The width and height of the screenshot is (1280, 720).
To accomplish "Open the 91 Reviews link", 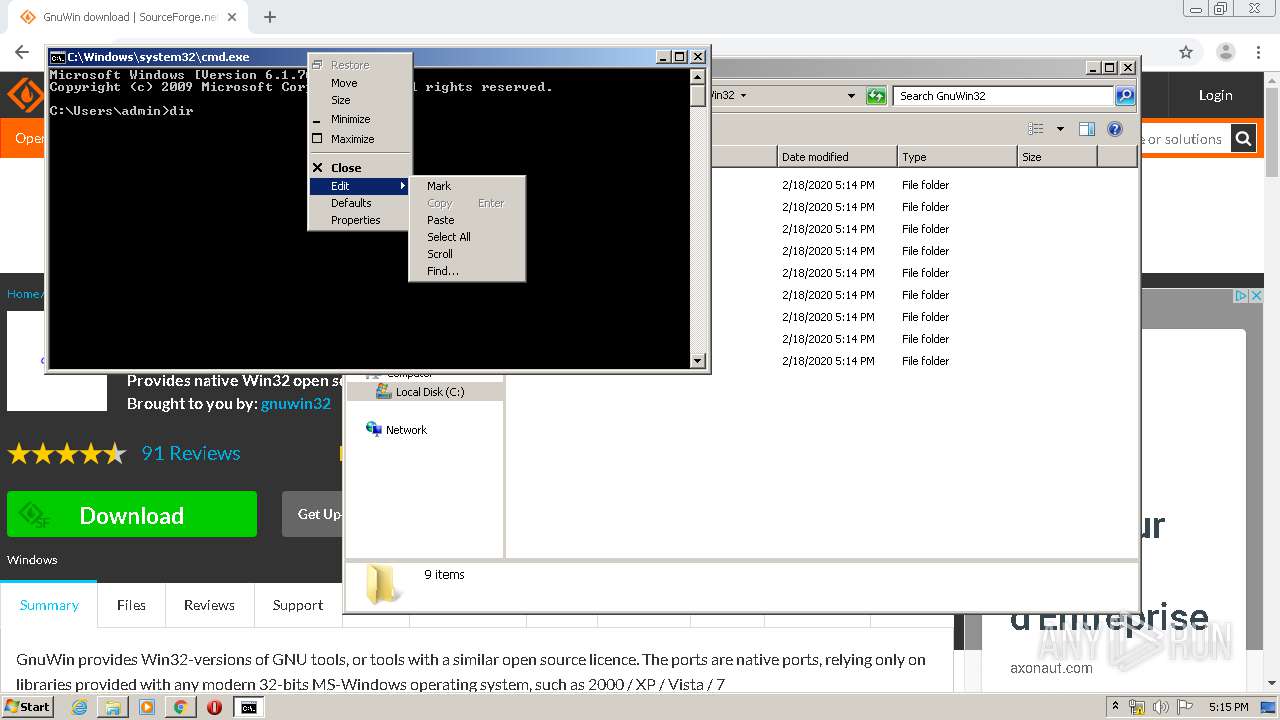I will pyautogui.click(x=191, y=453).
